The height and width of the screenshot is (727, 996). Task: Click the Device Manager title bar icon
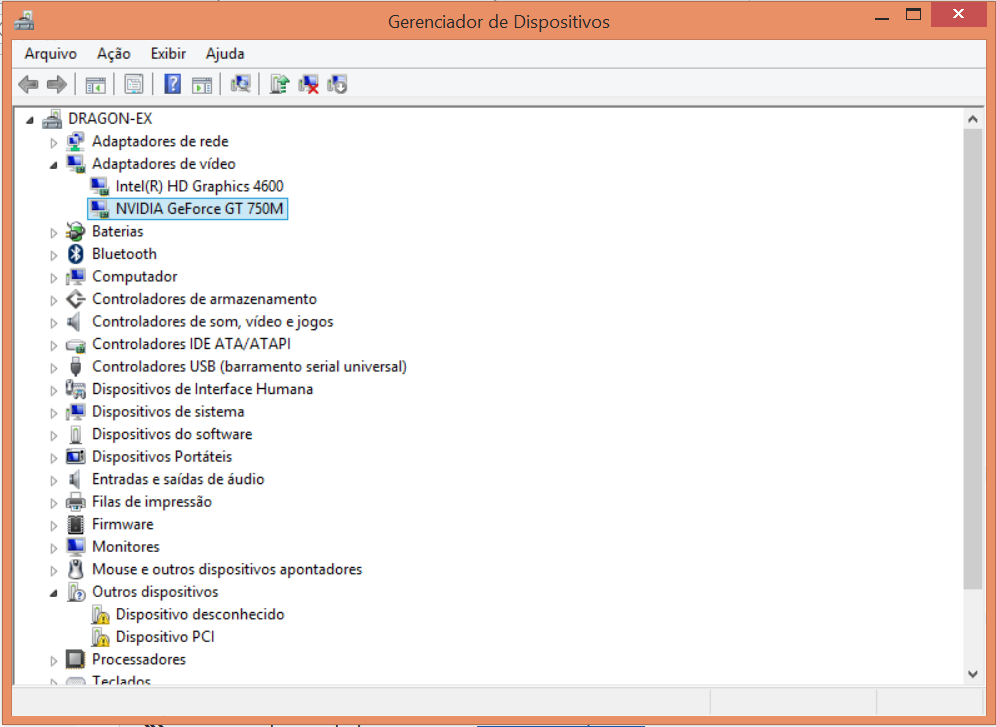click(24, 21)
